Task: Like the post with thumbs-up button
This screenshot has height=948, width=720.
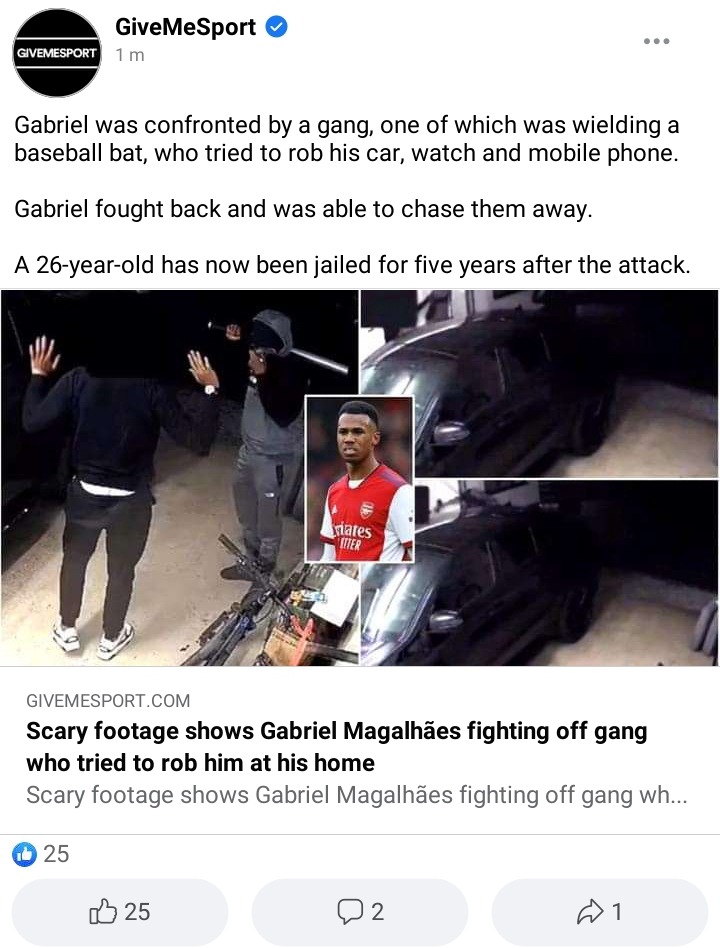Action: coord(120,912)
